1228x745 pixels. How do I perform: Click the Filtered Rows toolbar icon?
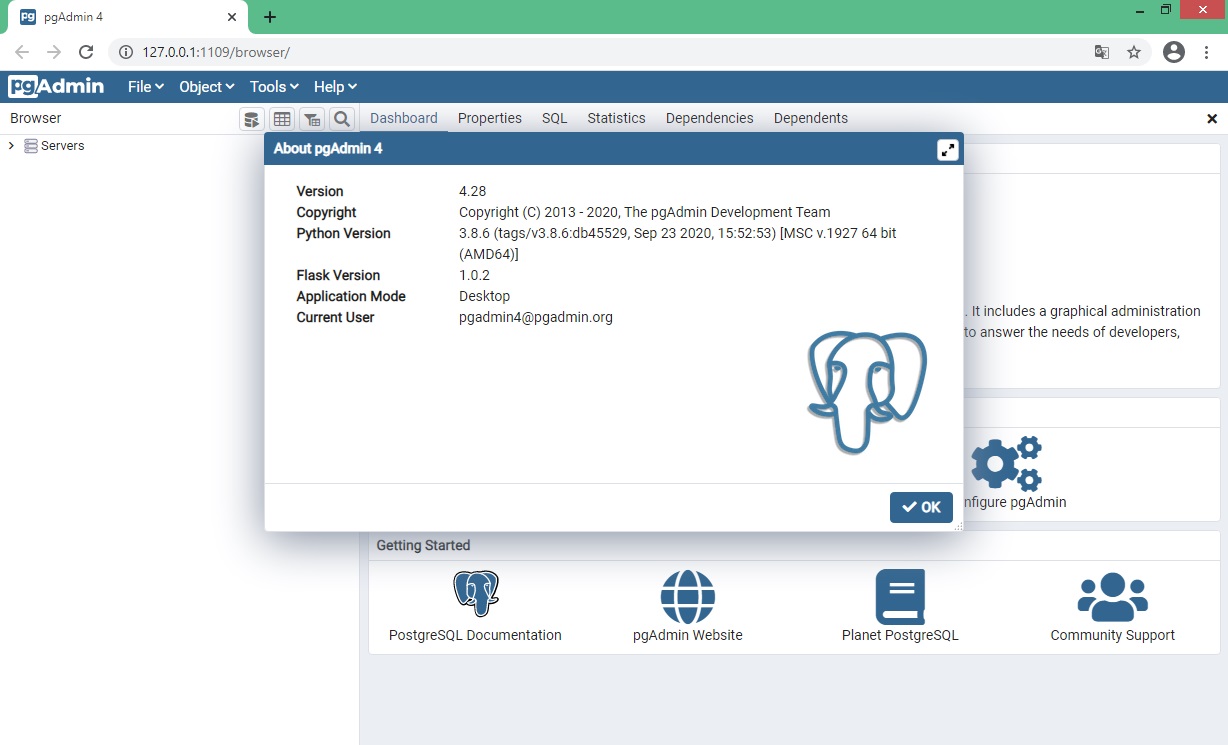click(312, 119)
